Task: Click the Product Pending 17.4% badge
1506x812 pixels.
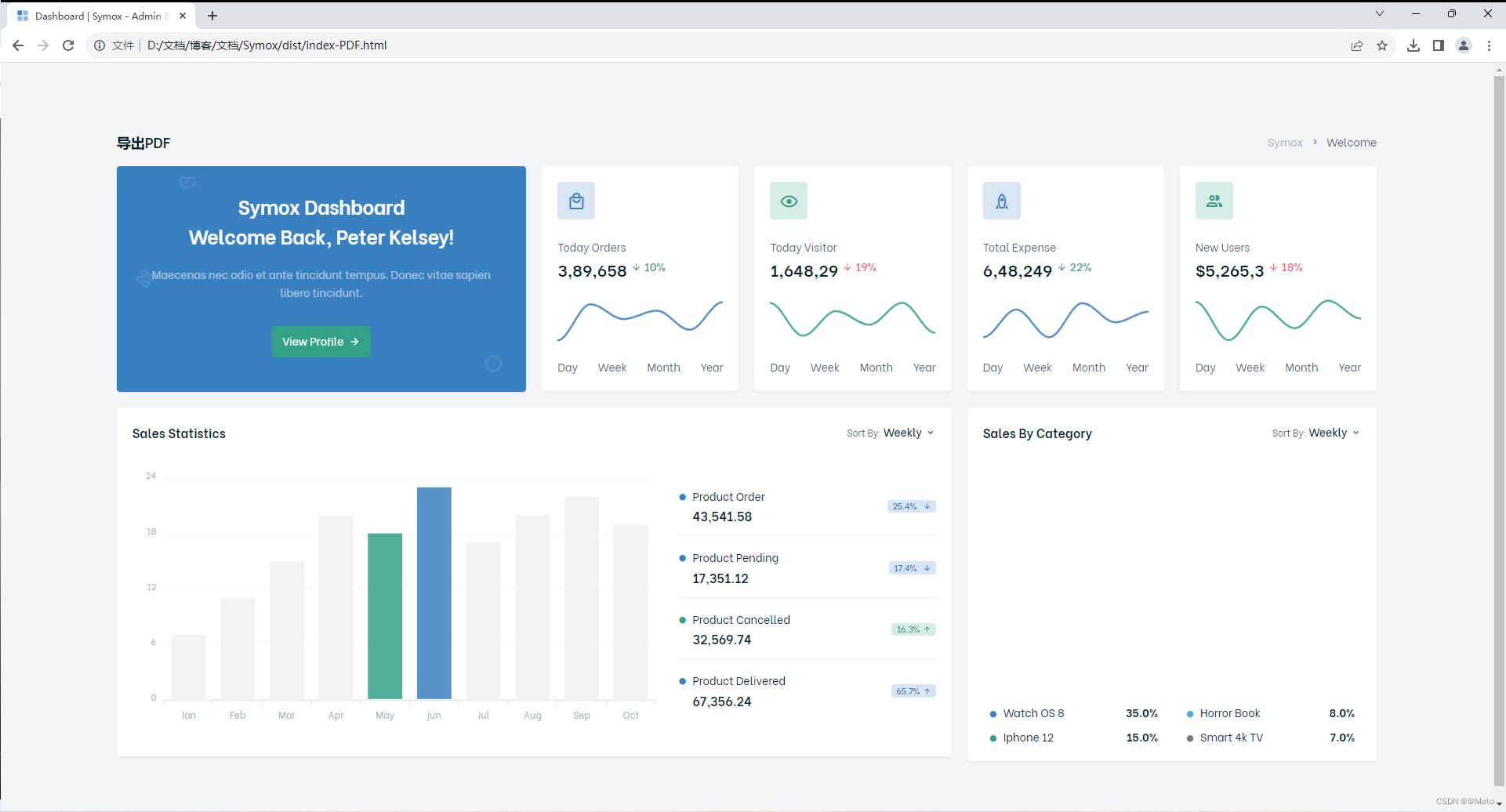Action: (913, 568)
